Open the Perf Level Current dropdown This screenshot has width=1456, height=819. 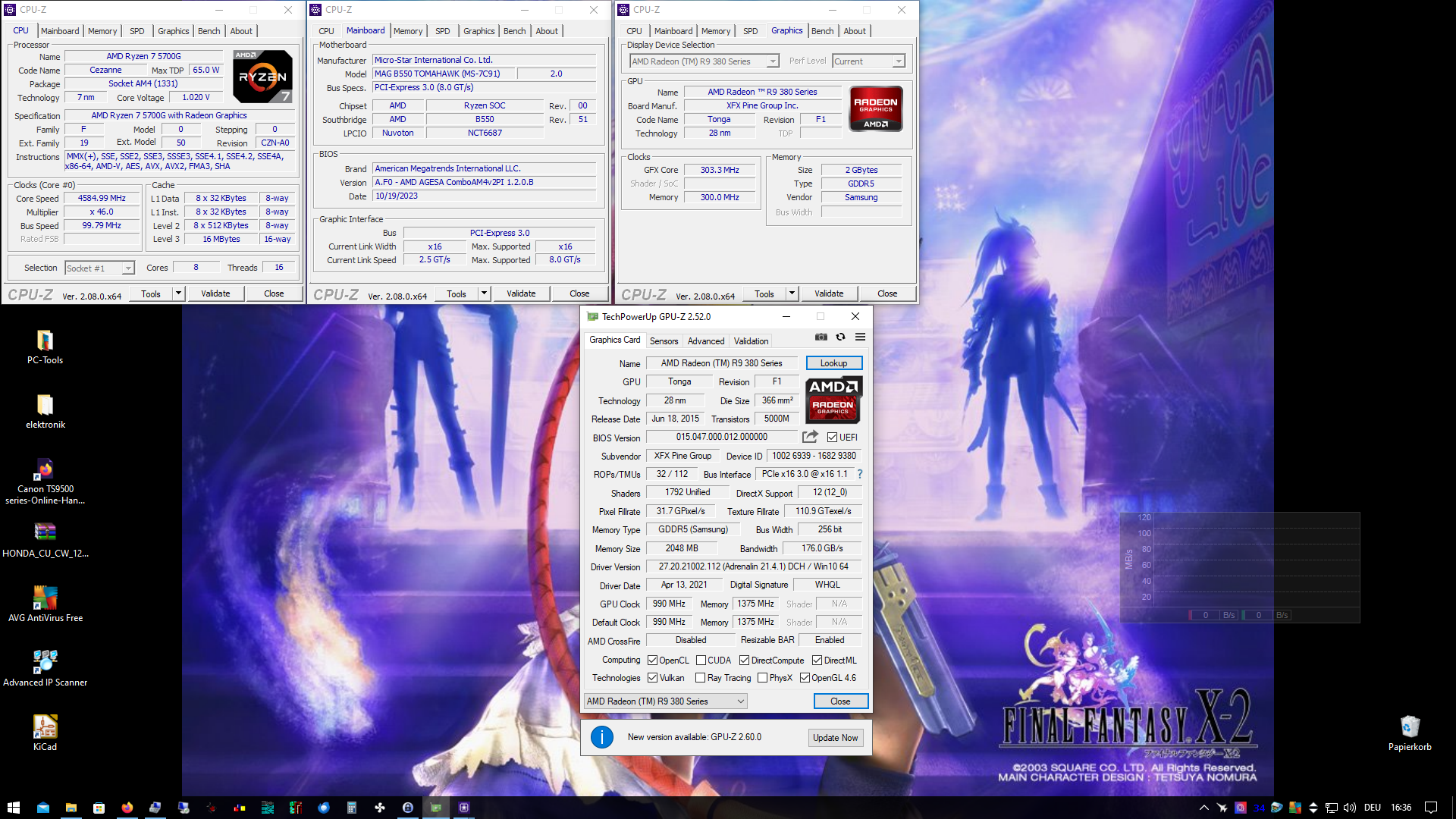(868, 61)
